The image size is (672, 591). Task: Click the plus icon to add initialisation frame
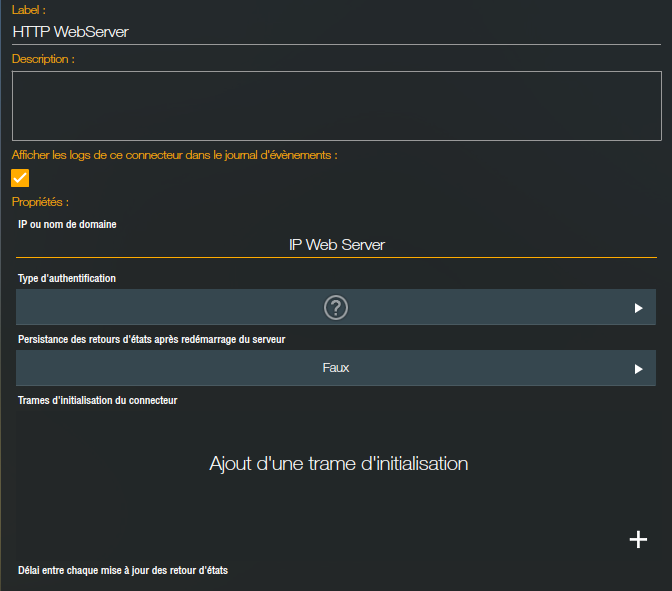(x=638, y=539)
